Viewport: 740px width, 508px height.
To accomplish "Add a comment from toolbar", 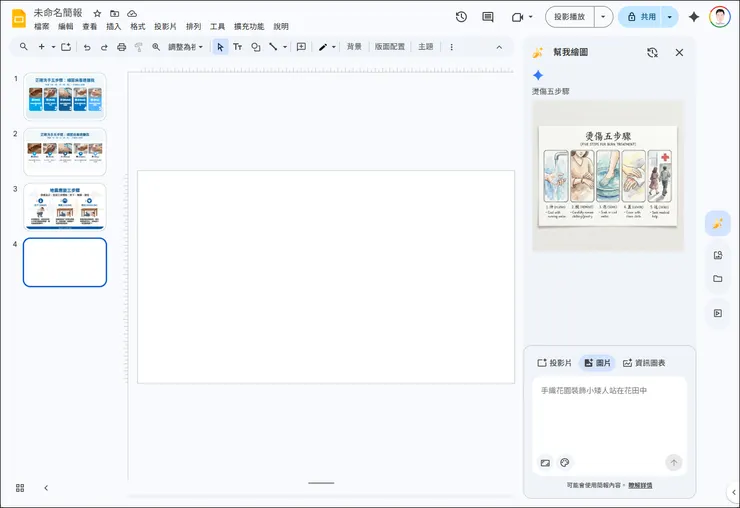I will point(301,47).
